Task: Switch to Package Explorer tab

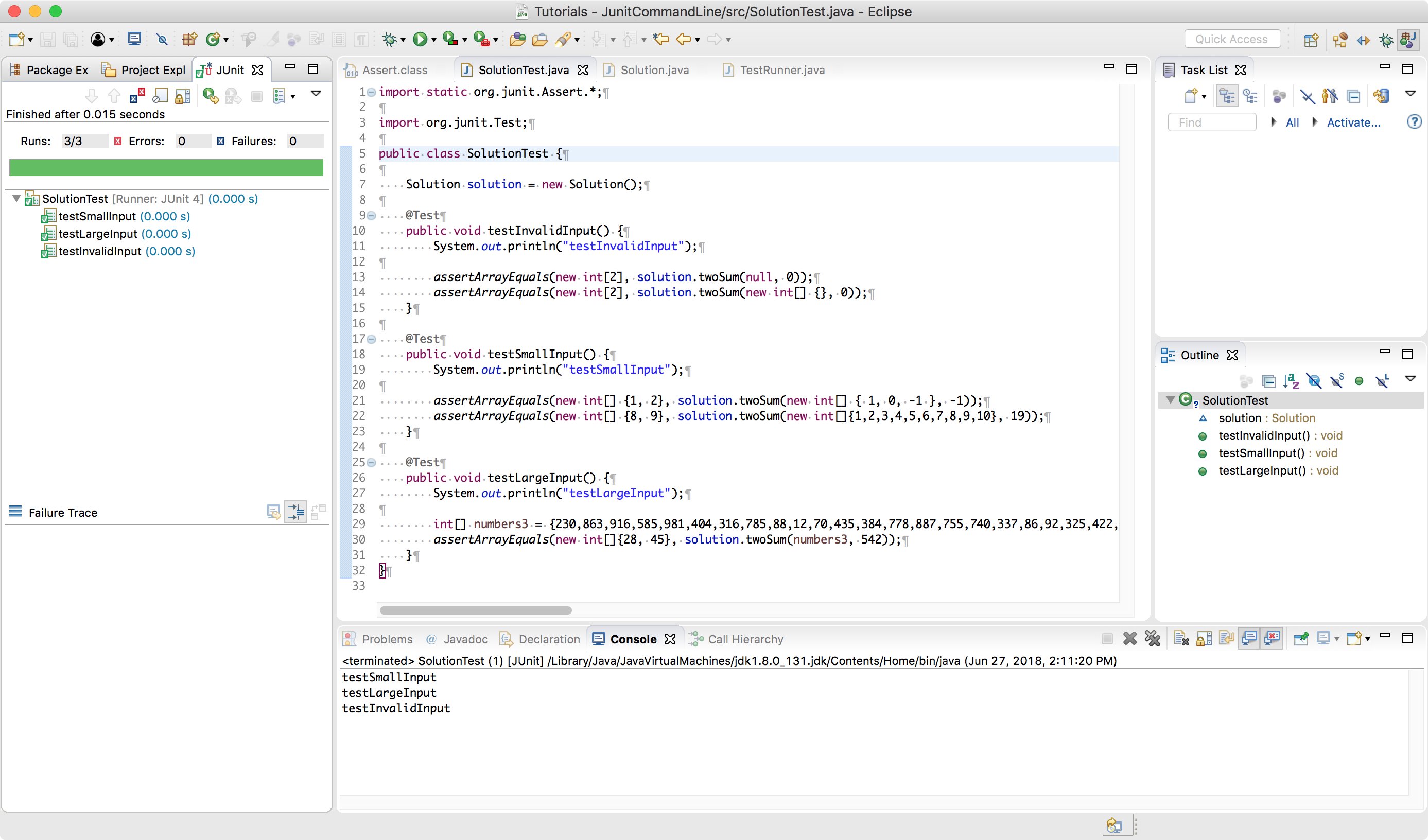Action: [49, 69]
